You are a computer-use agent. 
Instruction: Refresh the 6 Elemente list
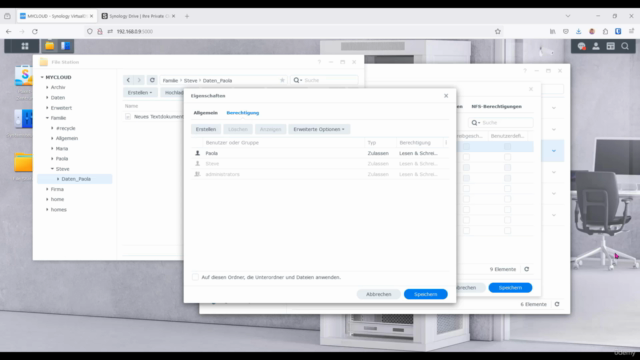[557, 304]
